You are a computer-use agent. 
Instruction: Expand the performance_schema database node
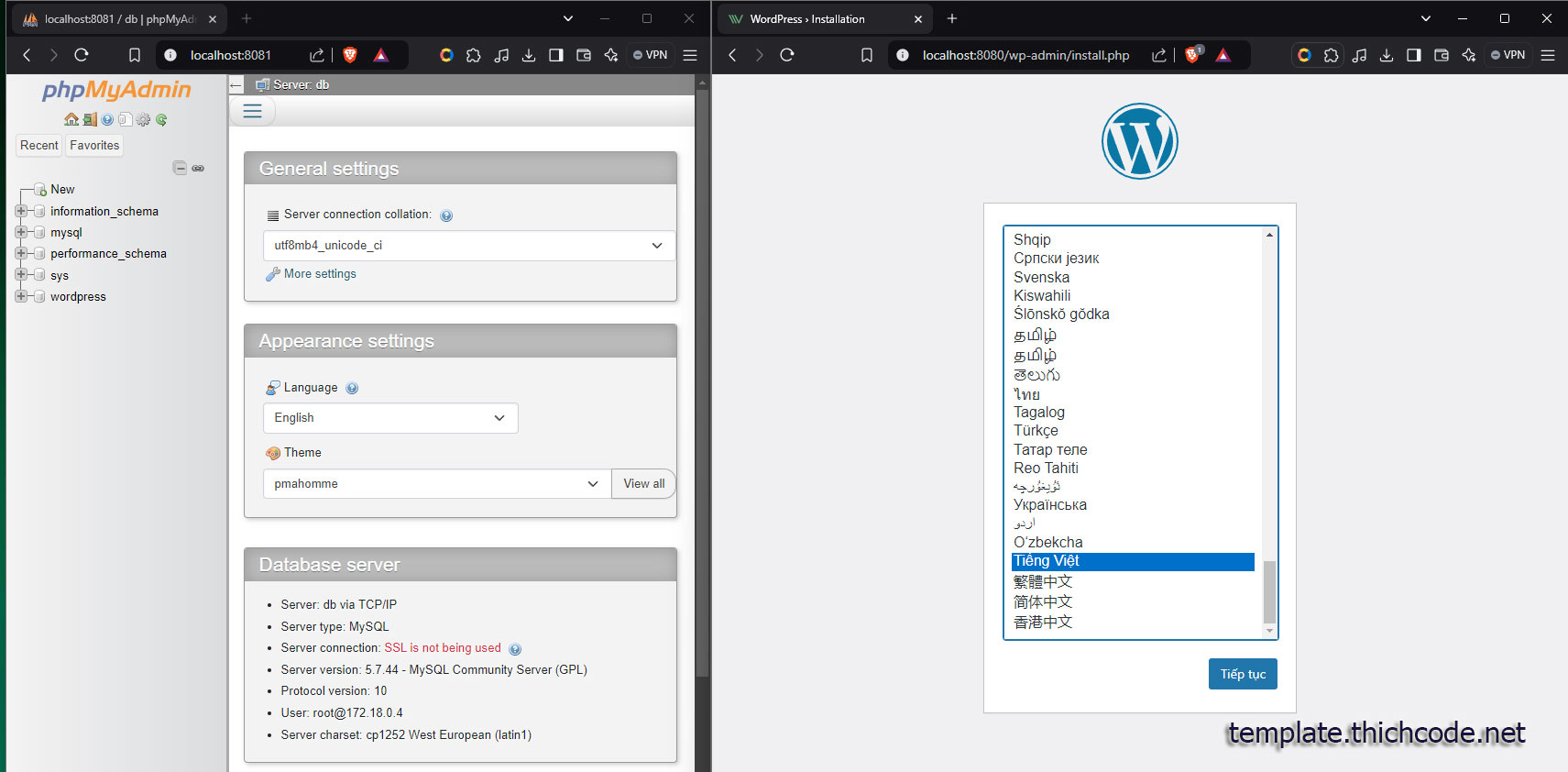[21, 253]
